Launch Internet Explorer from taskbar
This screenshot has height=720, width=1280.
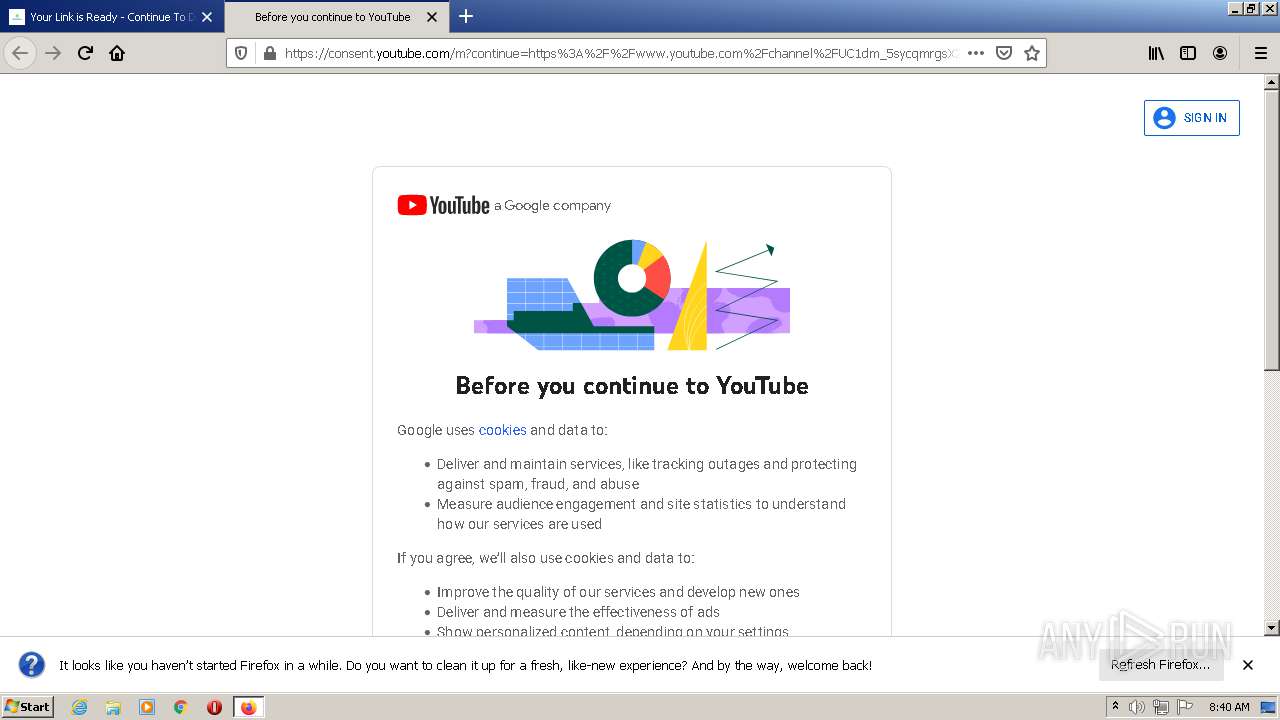pyautogui.click(x=79, y=707)
